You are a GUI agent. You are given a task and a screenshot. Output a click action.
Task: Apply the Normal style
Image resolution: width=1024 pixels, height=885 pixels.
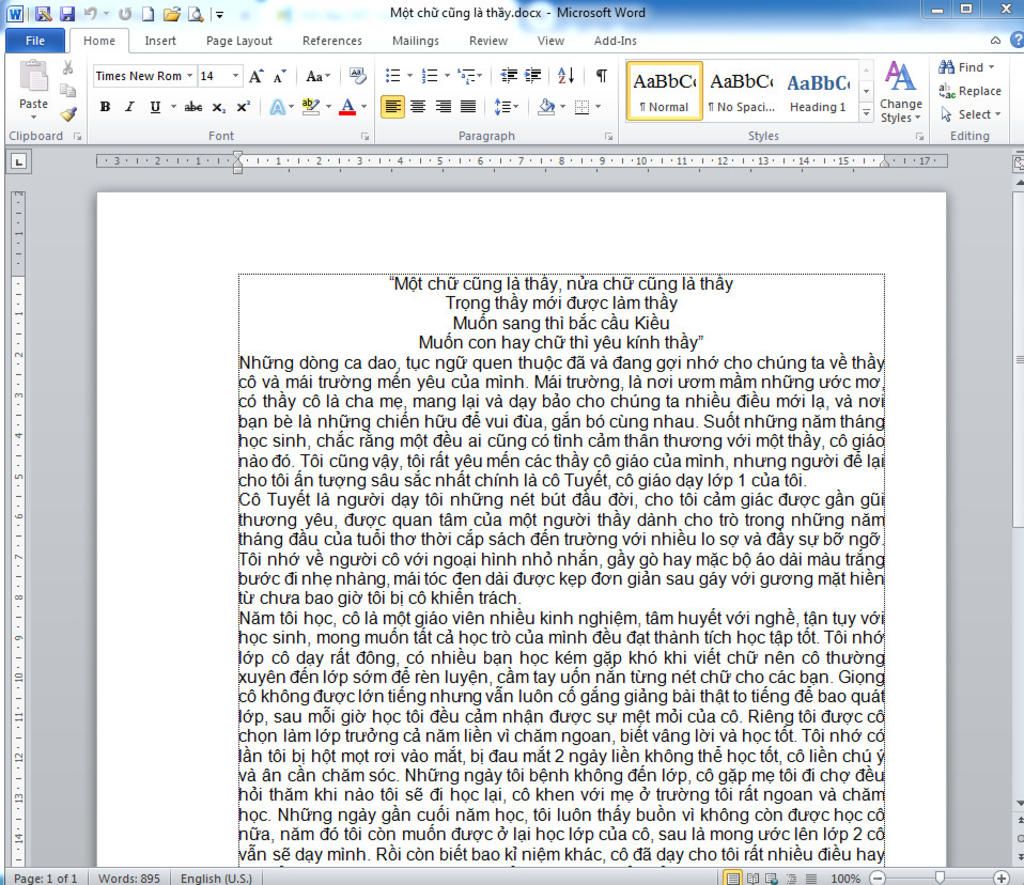tap(664, 91)
